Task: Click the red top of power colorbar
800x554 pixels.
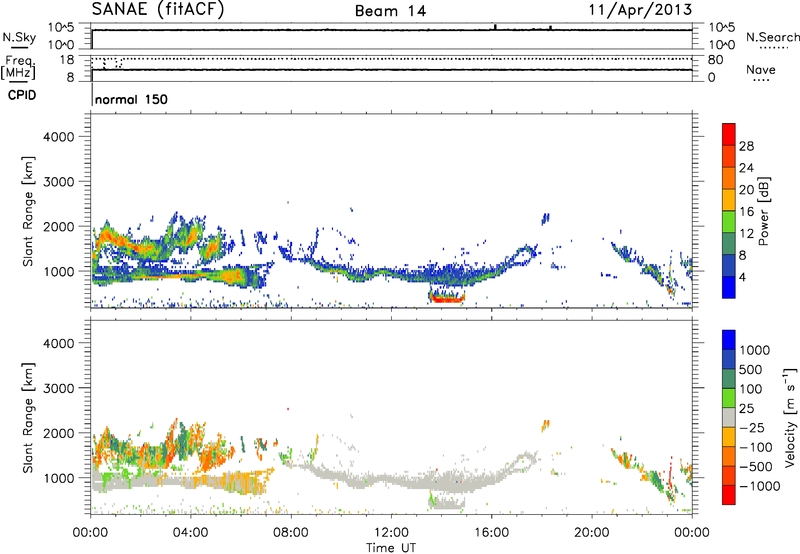Action: click(x=729, y=134)
